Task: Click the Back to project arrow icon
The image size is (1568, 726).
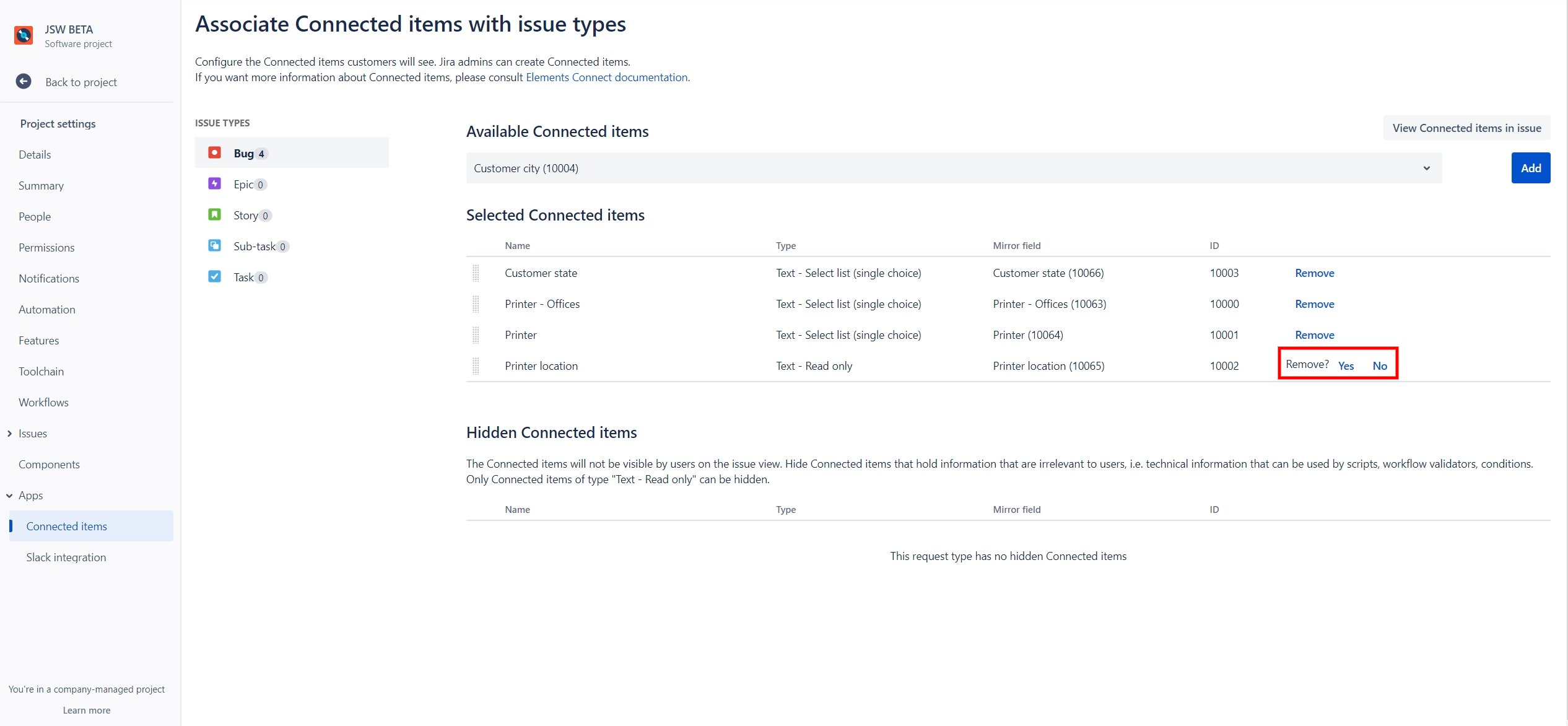Action: (x=24, y=82)
